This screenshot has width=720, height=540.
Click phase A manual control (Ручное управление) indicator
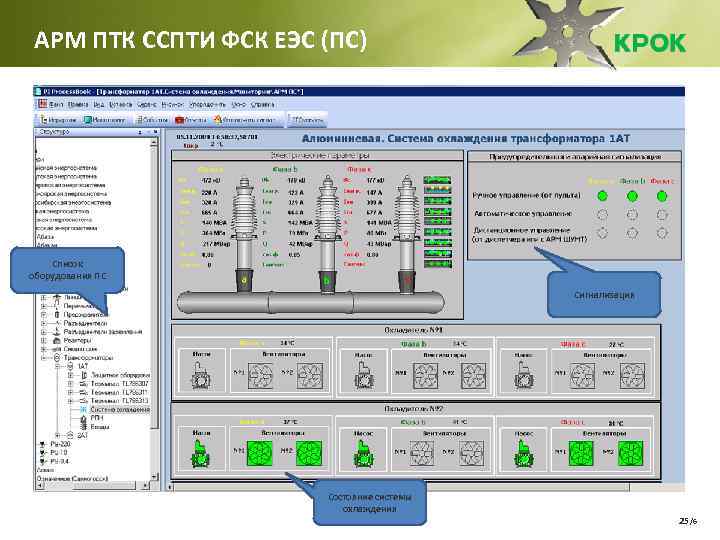point(602,196)
